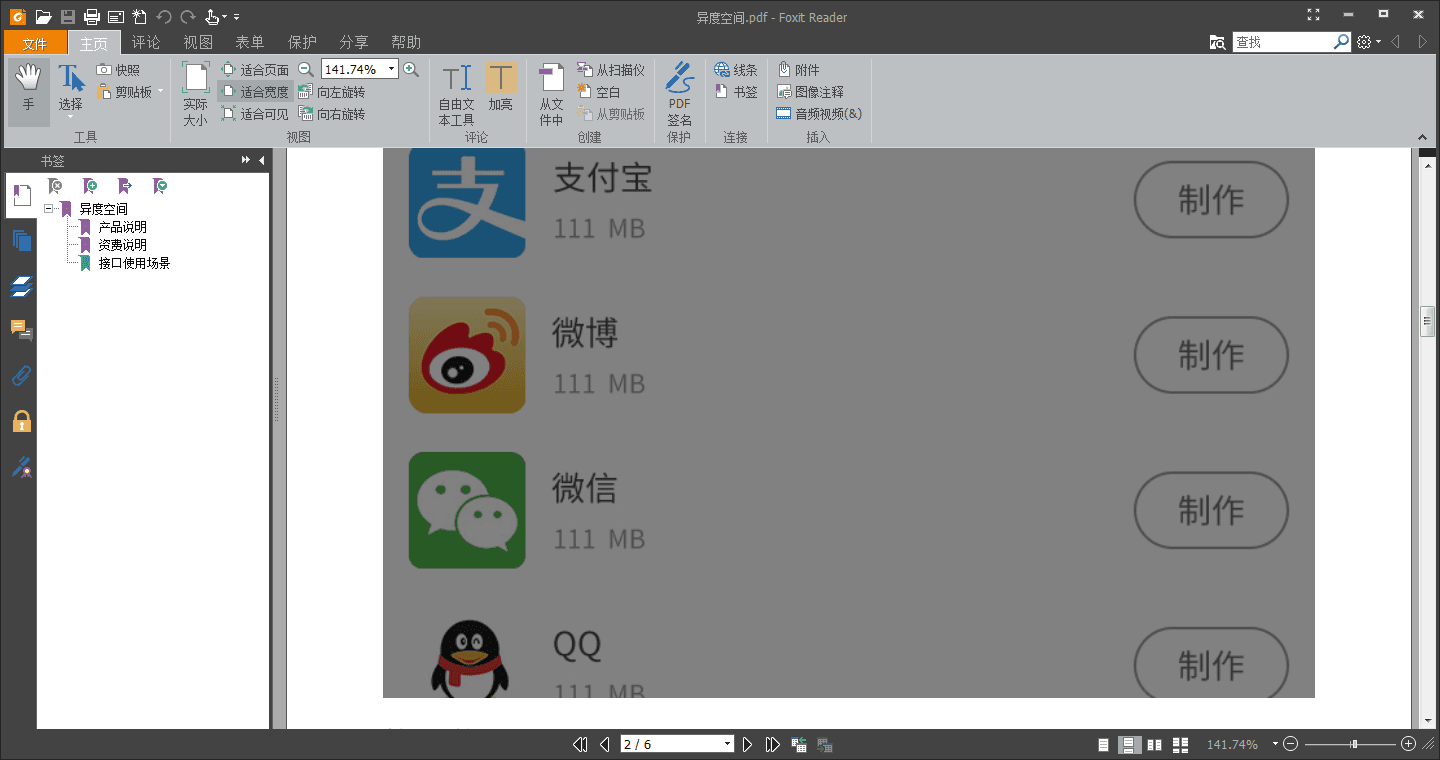This screenshot has width=1440, height=760.
Task: Open the 文件 File menu
Action: 35,42
